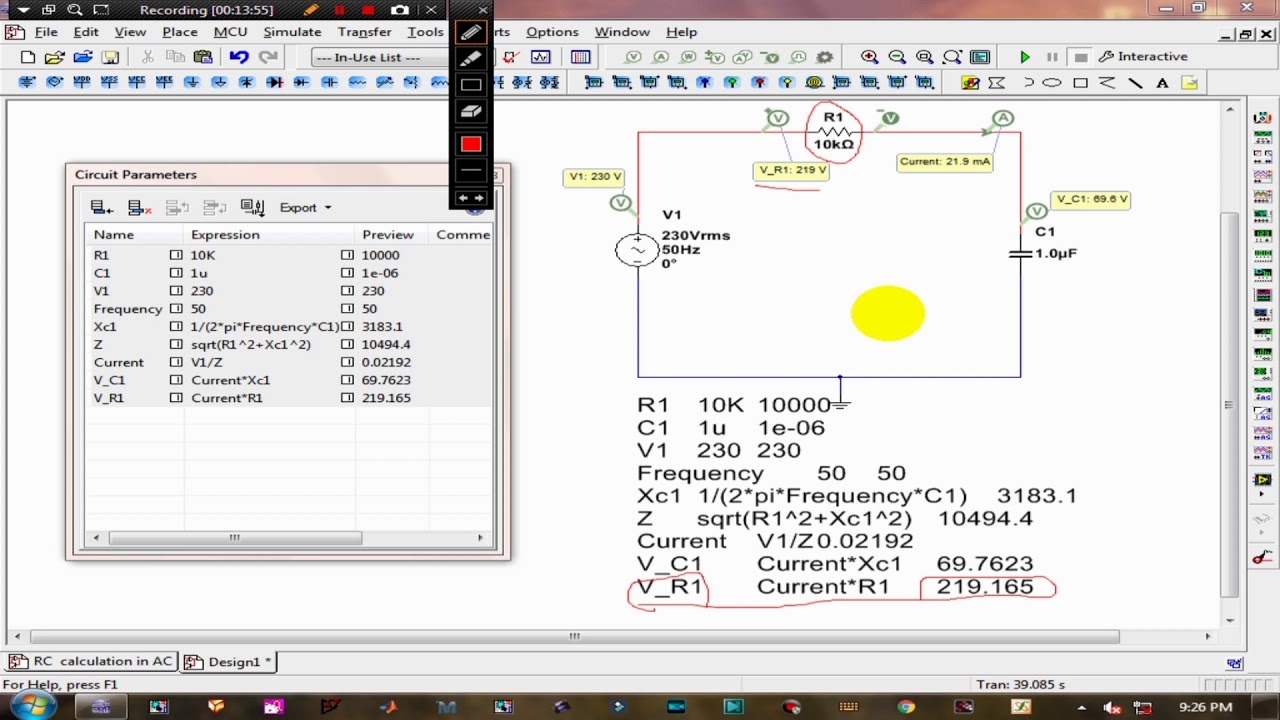Click the Open file folder icon
The width and height of the screenshot is (1280, 720).
[x=55, y=57]
